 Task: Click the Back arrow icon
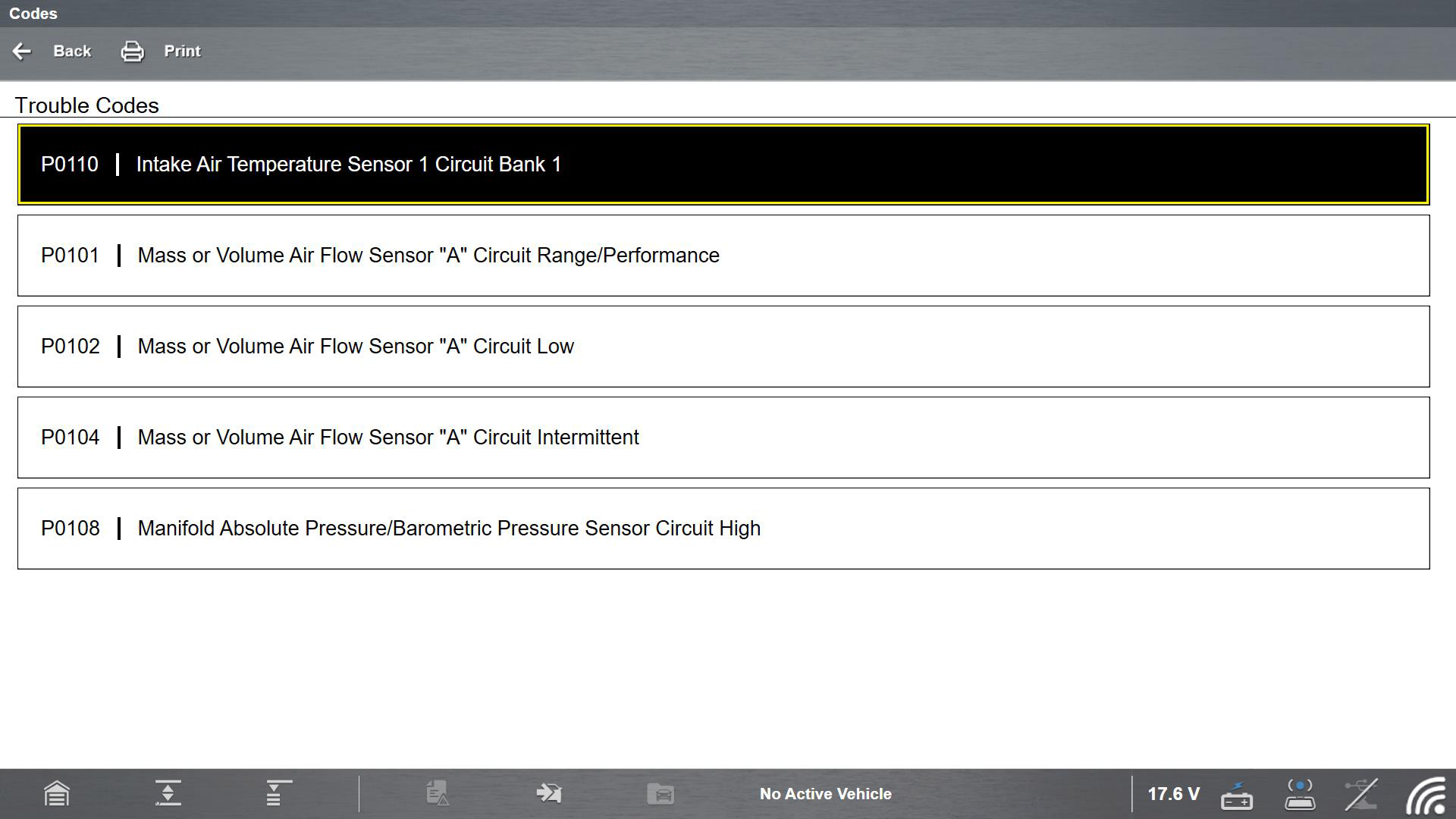coord(22,52)
